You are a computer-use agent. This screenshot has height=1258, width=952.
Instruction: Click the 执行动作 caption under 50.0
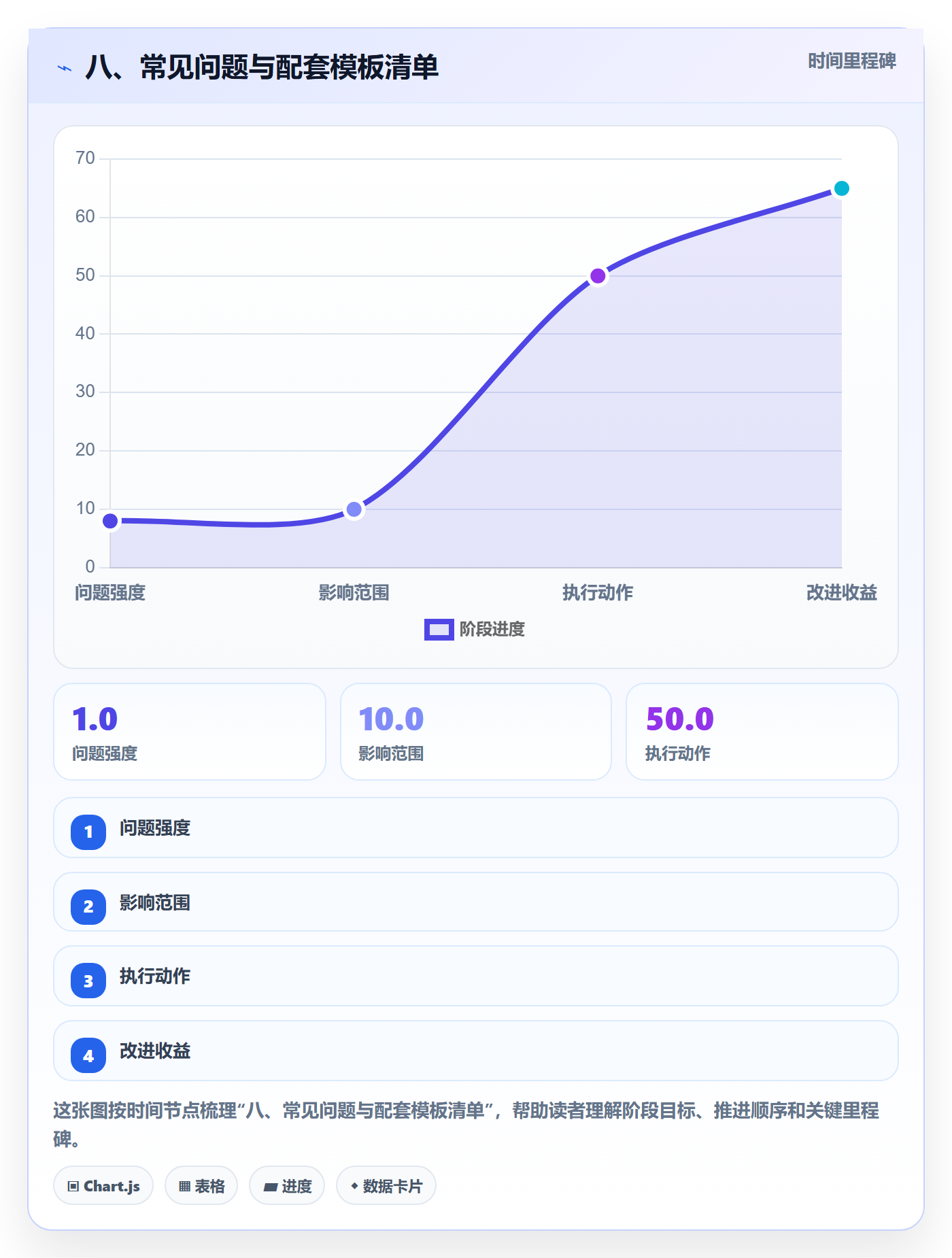click(x=678, y=753)
